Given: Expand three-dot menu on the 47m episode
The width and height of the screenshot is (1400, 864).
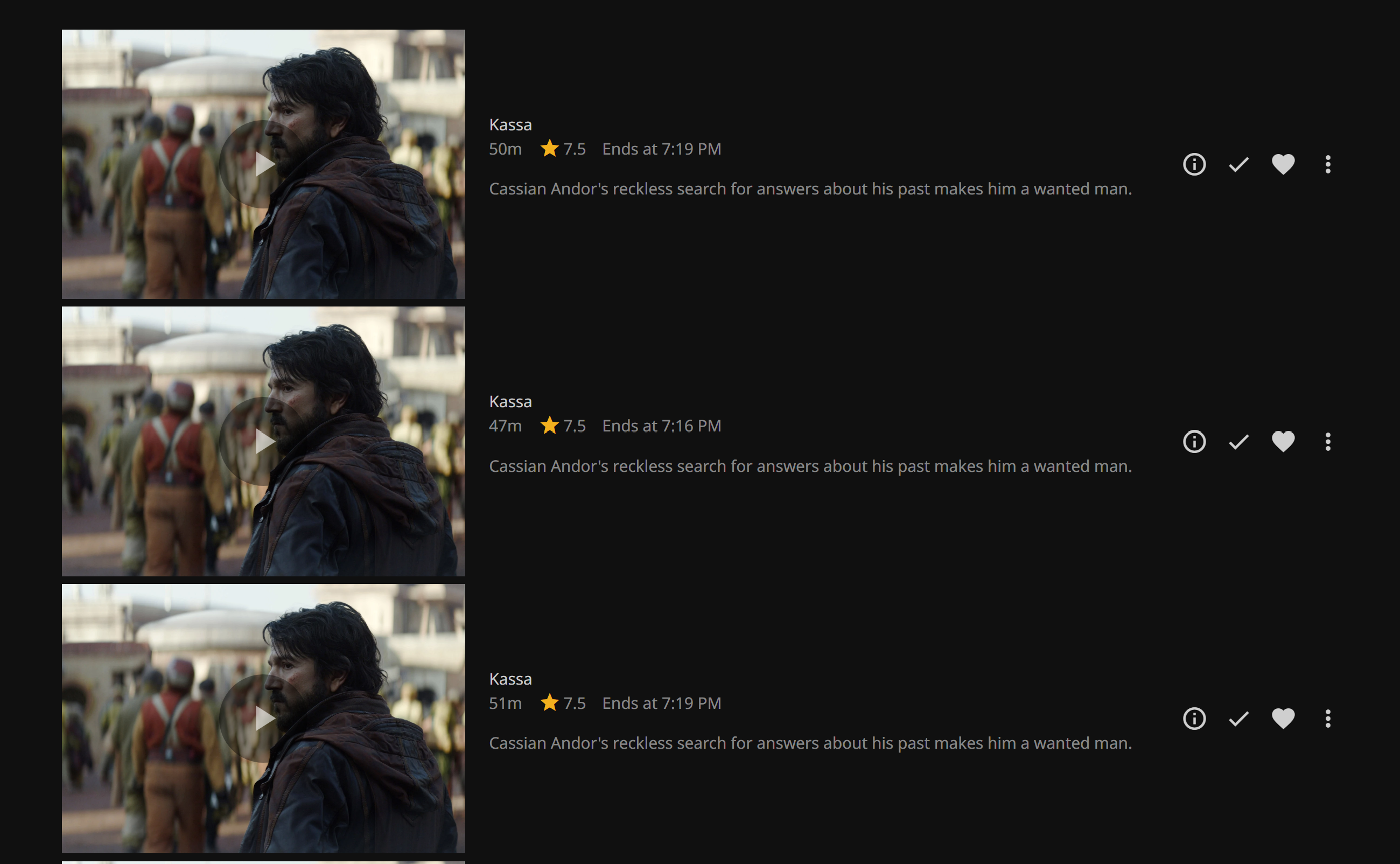Looking at the screenshot, I should pyautogui.click(x=1327, y=442).
